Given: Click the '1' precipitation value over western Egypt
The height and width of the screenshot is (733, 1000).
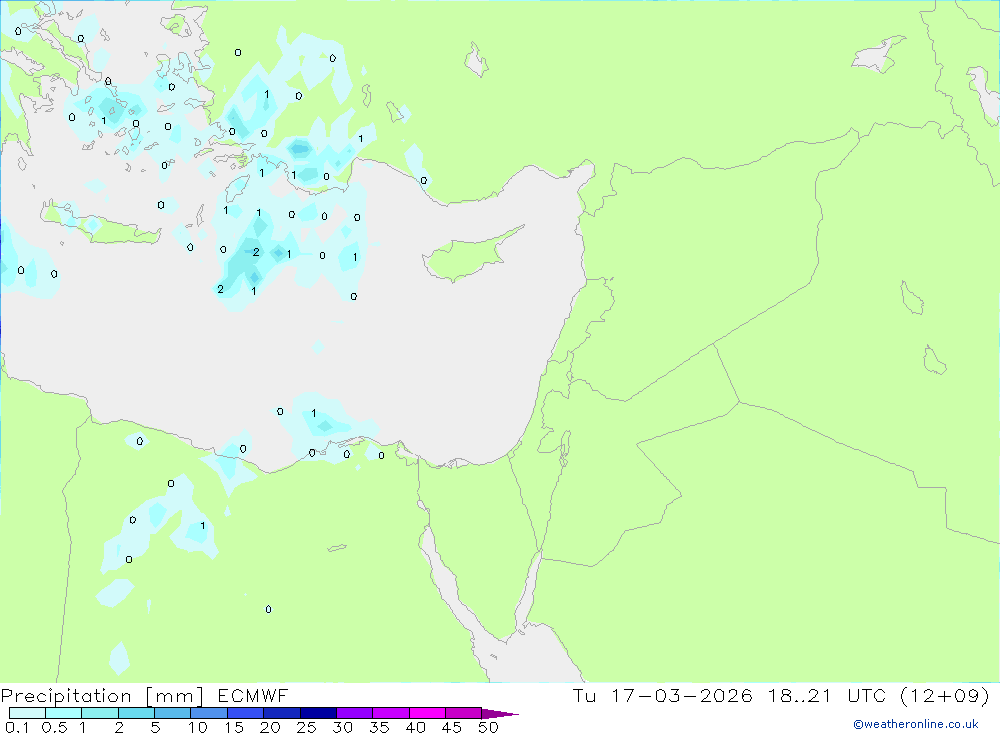Looking at the screenshot, I should 203,526.
